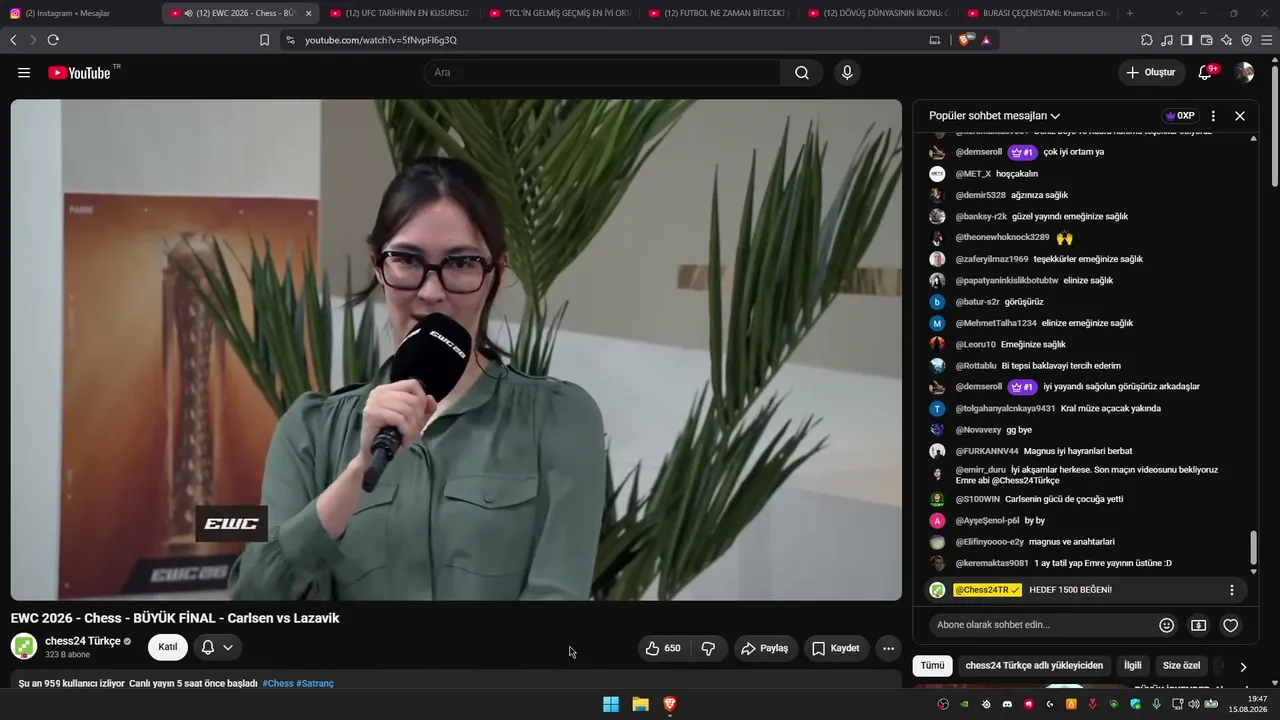Viewport: 1280px width, 720px height.
Task: Select the Size özel filter chip
Action: [x=1181, y=665]
